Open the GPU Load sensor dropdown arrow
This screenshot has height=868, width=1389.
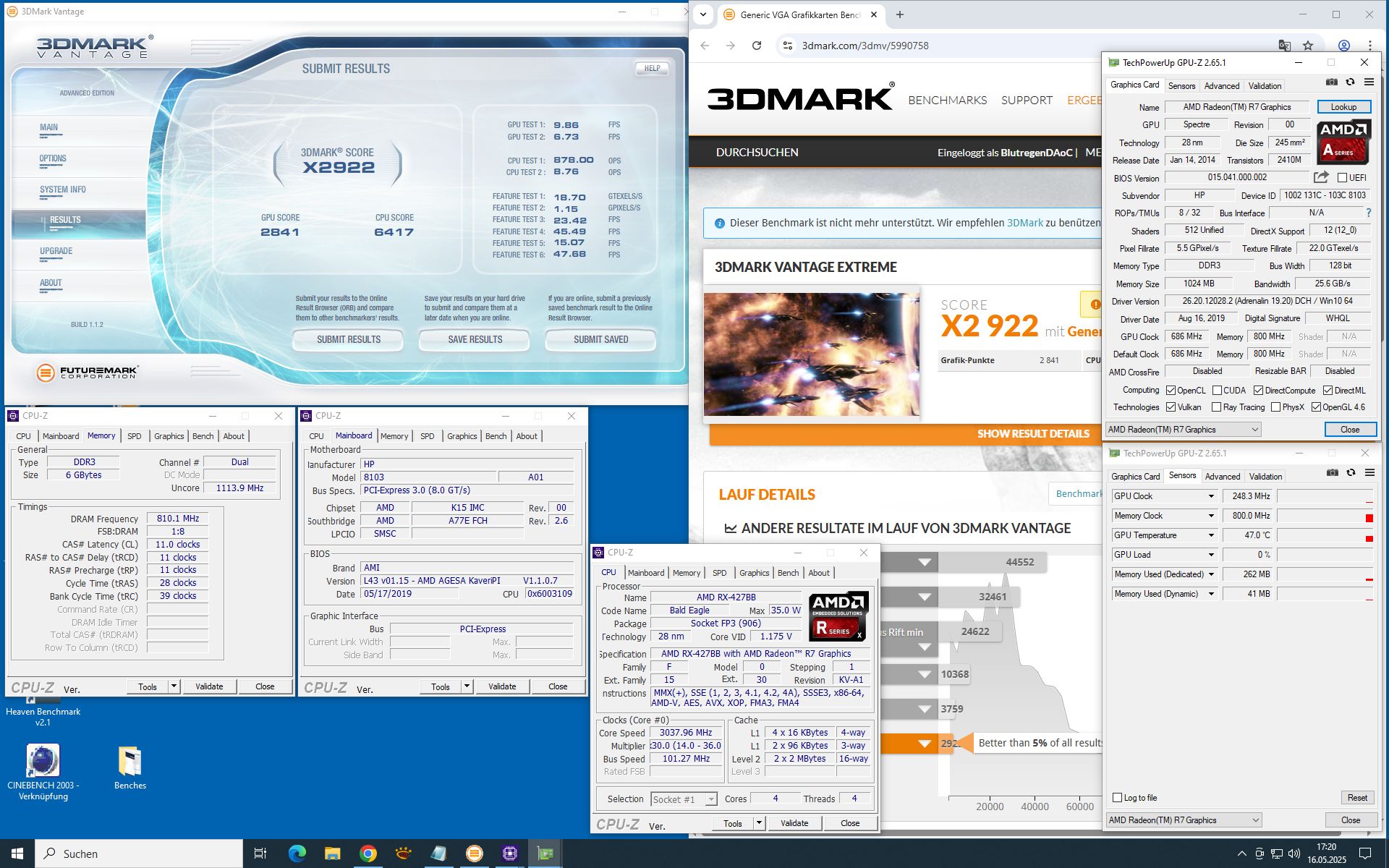pos(1211,555)
